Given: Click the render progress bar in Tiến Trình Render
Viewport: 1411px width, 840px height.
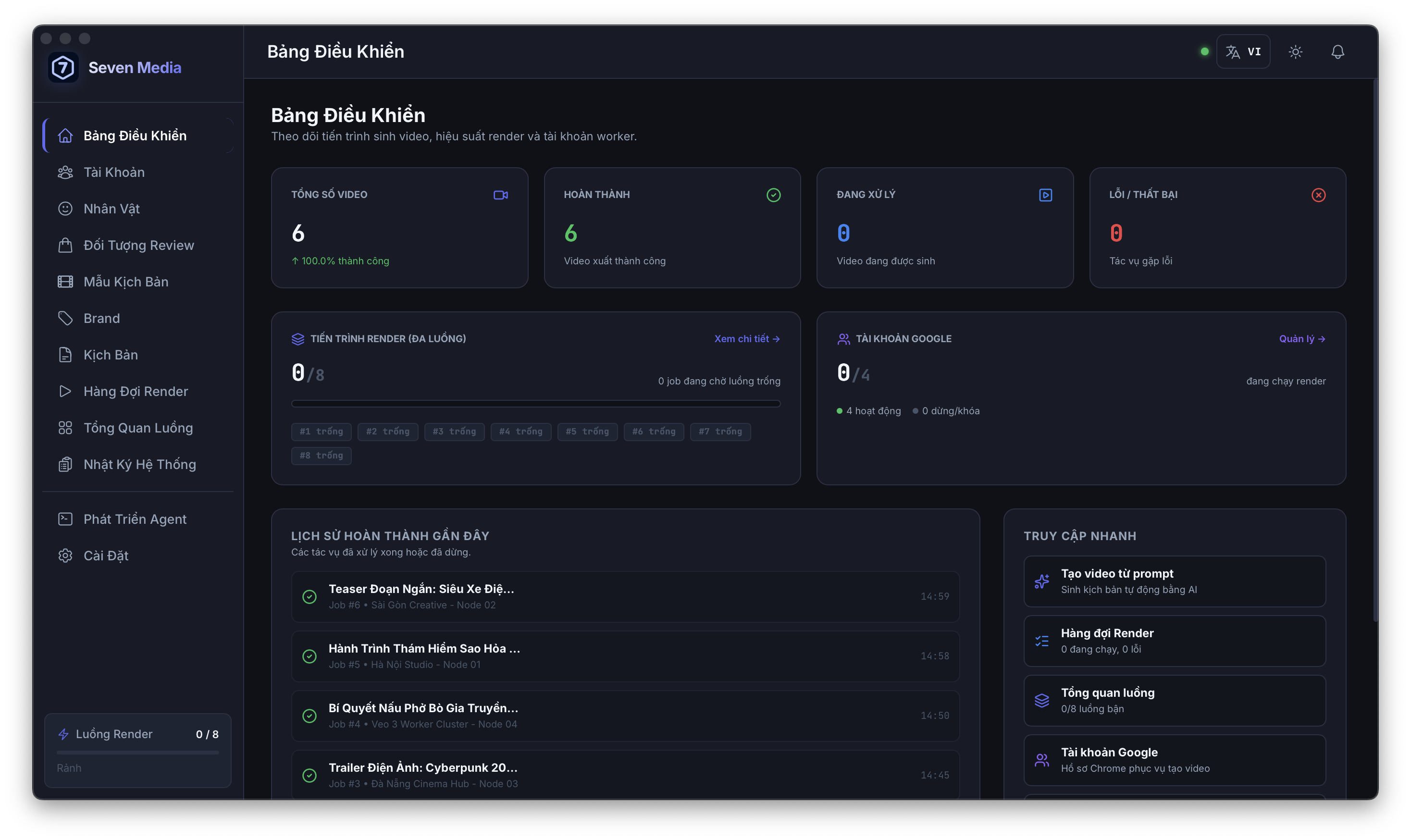Looking at the screenshot, I should [x=535, y=404].
